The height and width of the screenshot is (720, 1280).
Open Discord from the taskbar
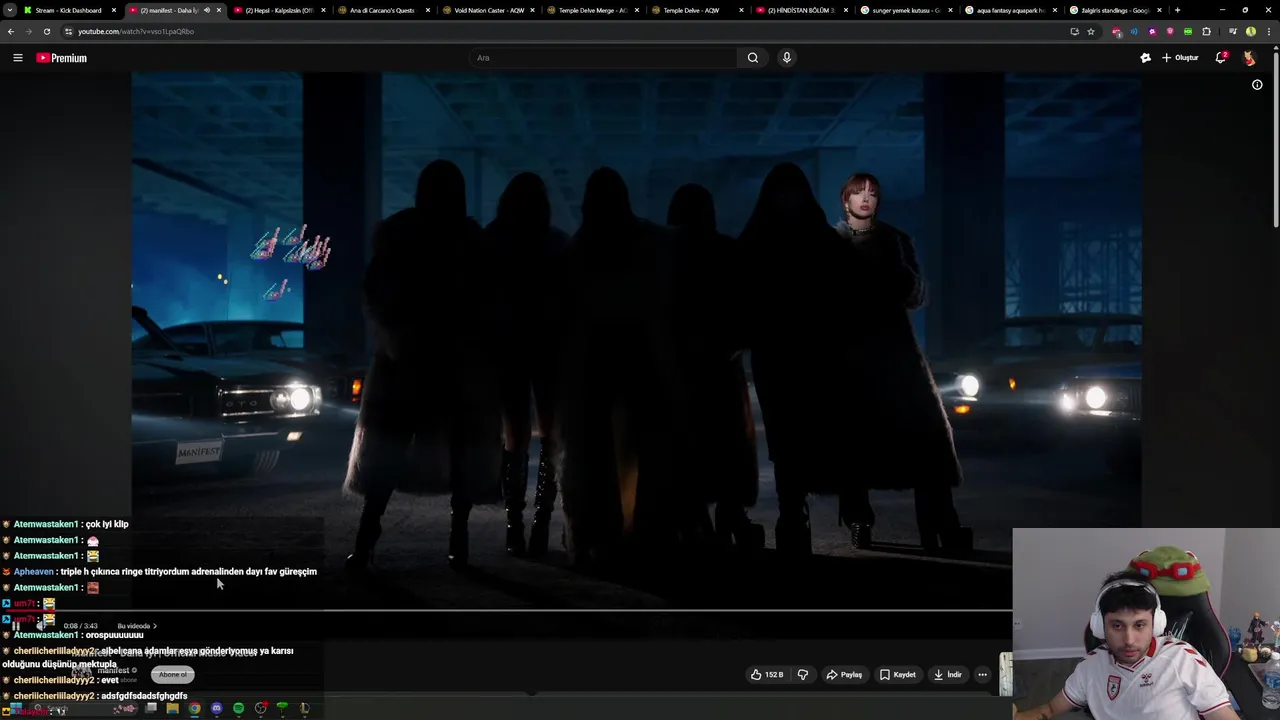pyautogui.click(x=216, y=708)
